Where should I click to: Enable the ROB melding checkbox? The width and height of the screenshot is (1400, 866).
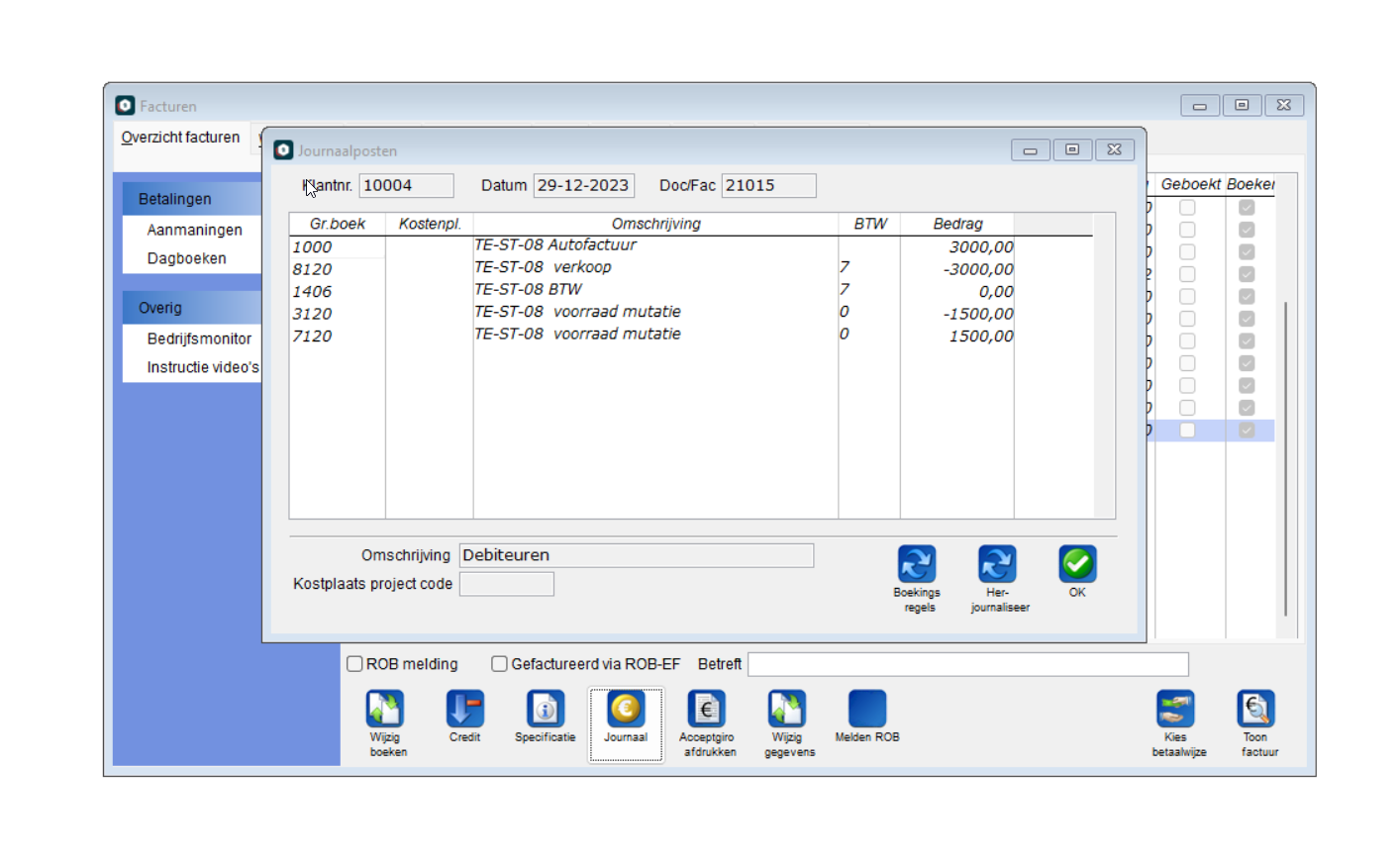[x=354, y=664]
